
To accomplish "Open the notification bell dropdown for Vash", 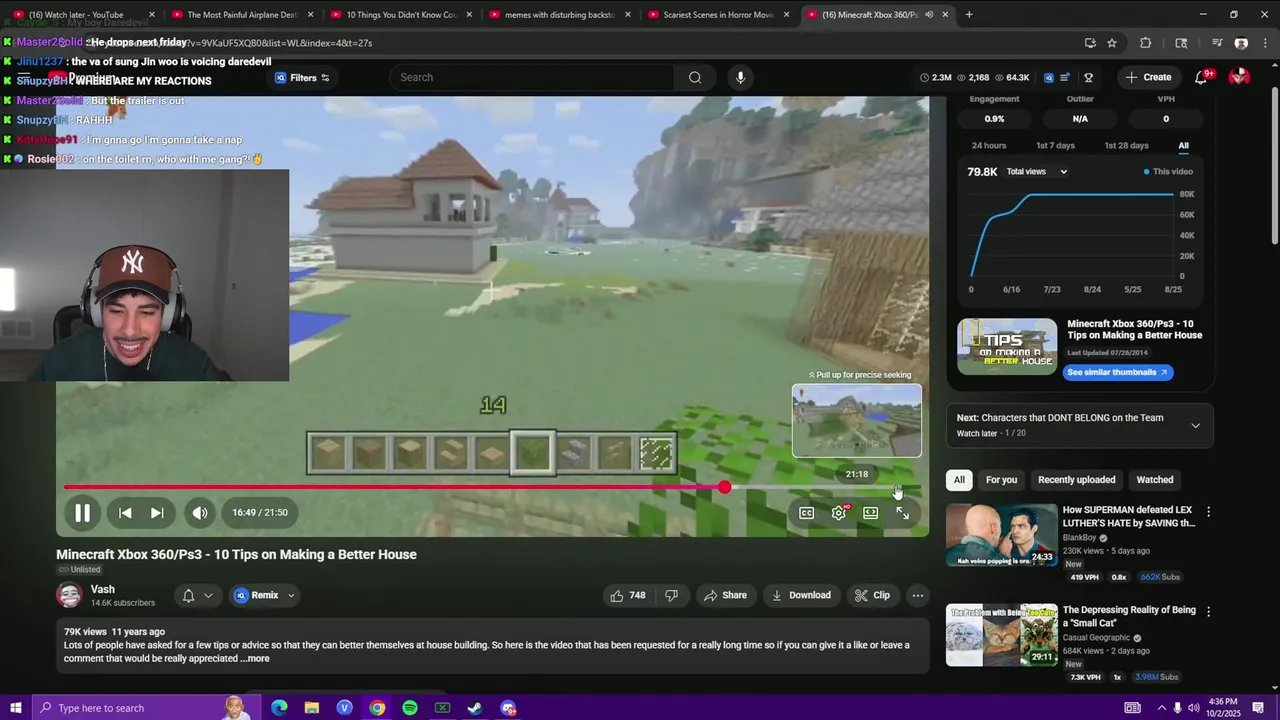I will pos(197,595).
